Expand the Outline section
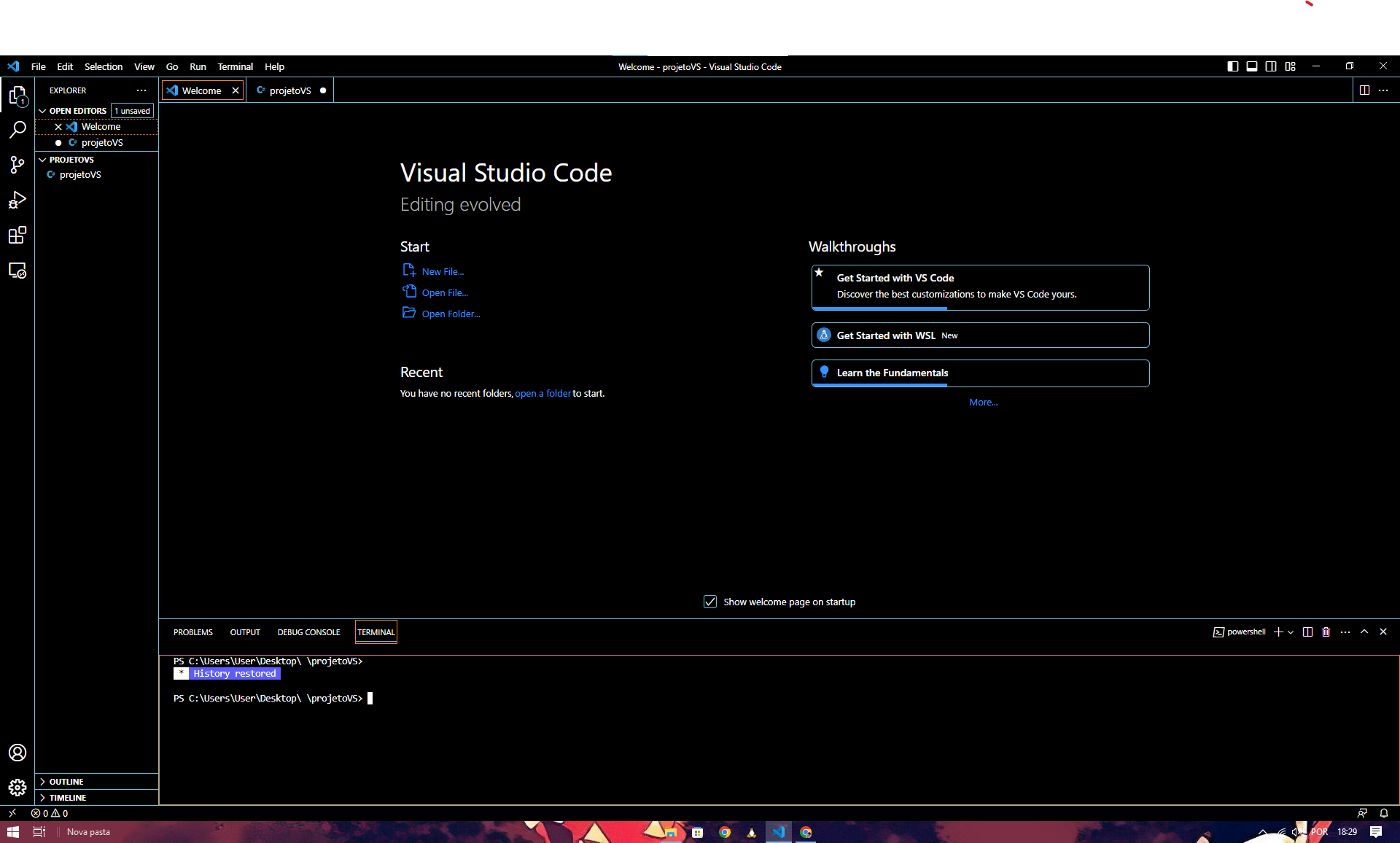This screenshot has height=843, width=1400. 97,782
